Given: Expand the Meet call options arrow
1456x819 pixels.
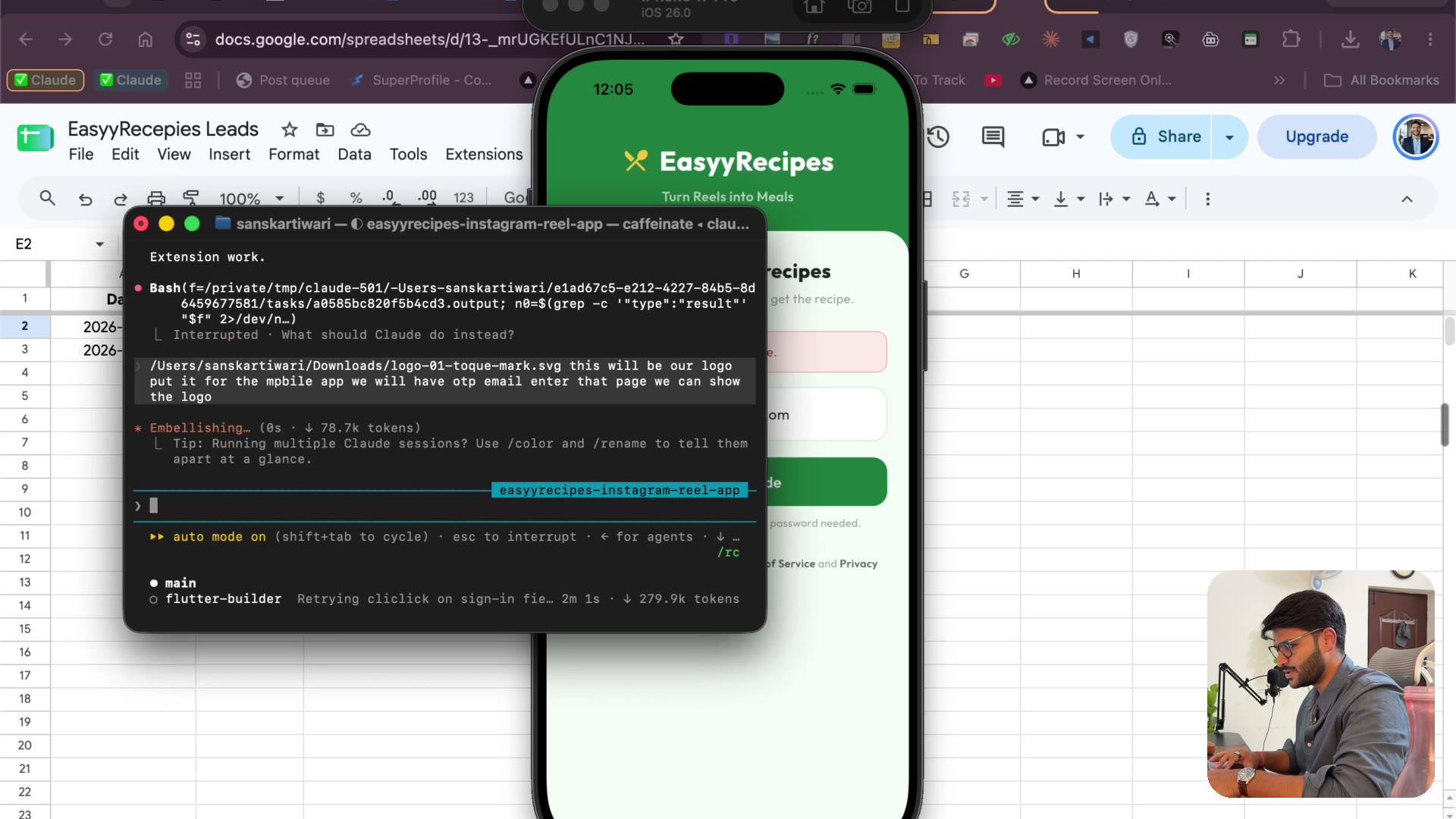Looking at the screenshot, I should 1080,137.
